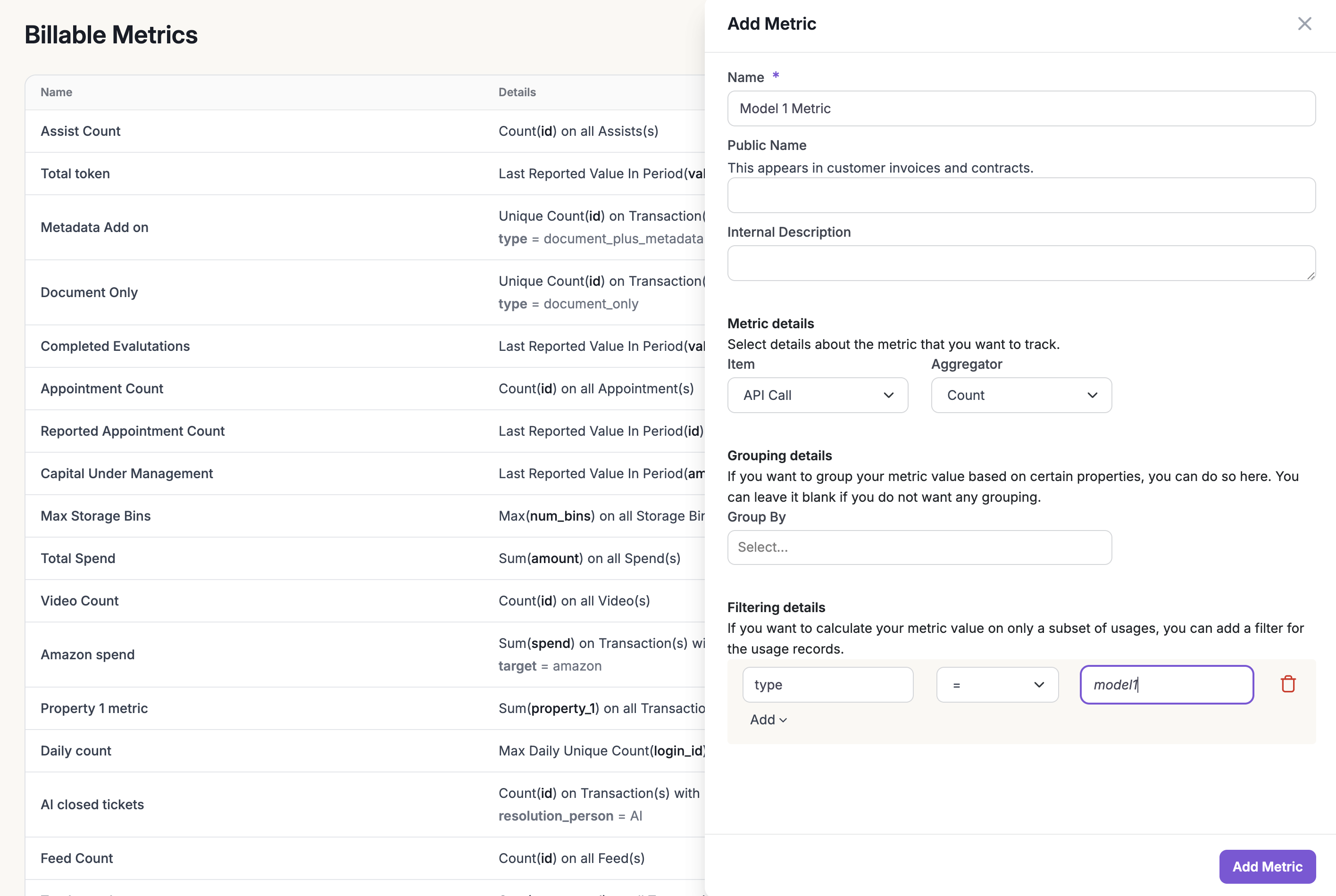Click the Group By select field

(x=918, y=548)
